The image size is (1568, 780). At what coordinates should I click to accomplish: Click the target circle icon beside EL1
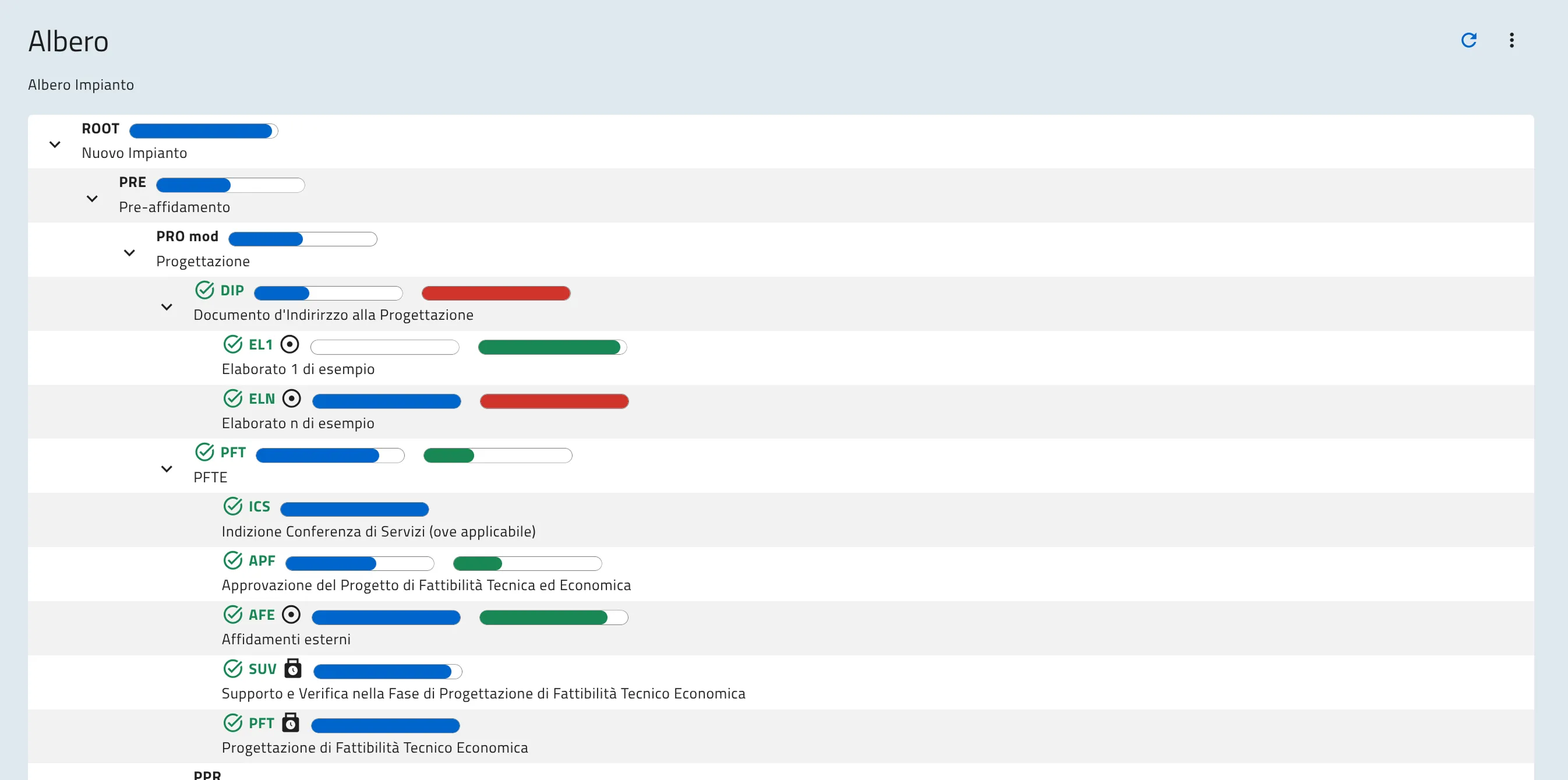tap(289, 345)
